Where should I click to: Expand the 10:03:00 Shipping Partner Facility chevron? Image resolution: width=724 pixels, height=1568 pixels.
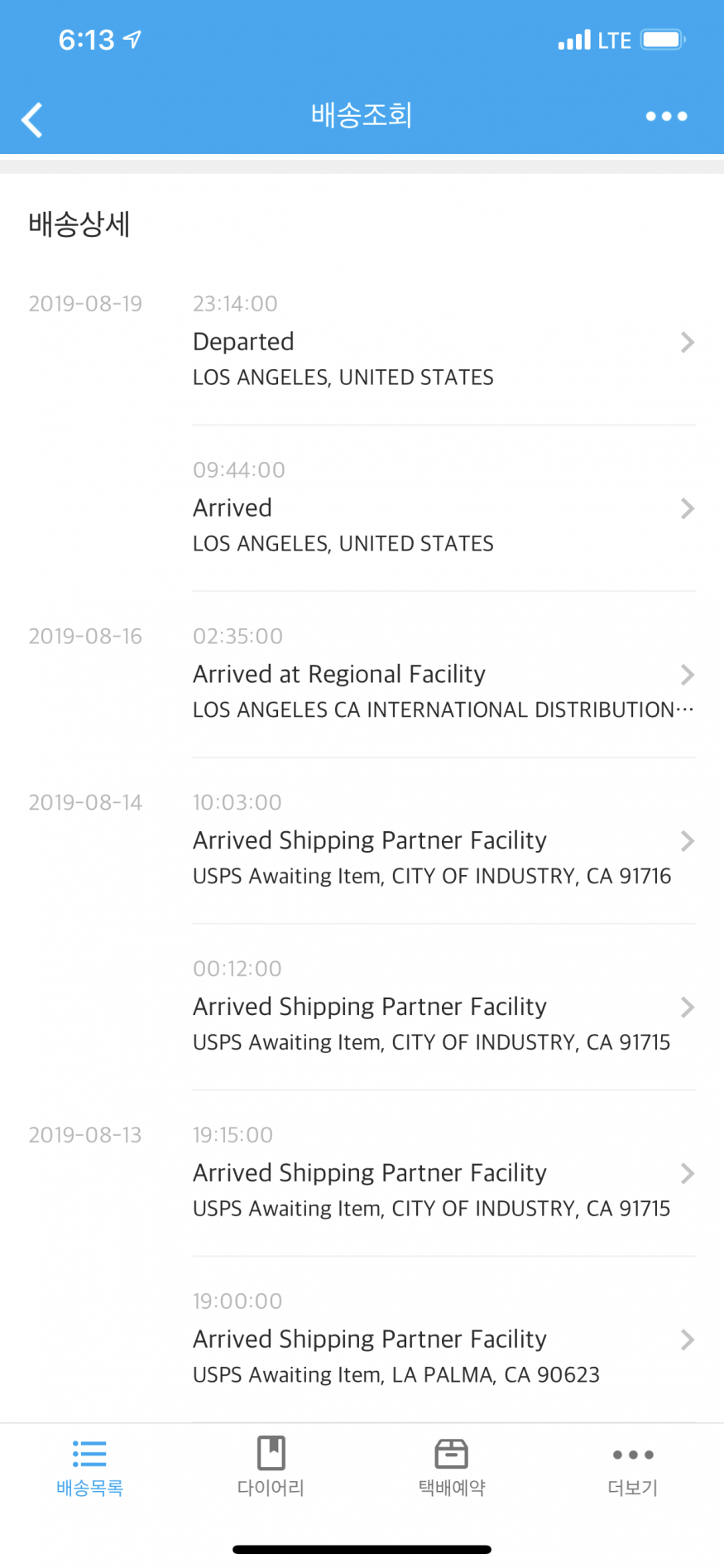[x=687, y=841]
